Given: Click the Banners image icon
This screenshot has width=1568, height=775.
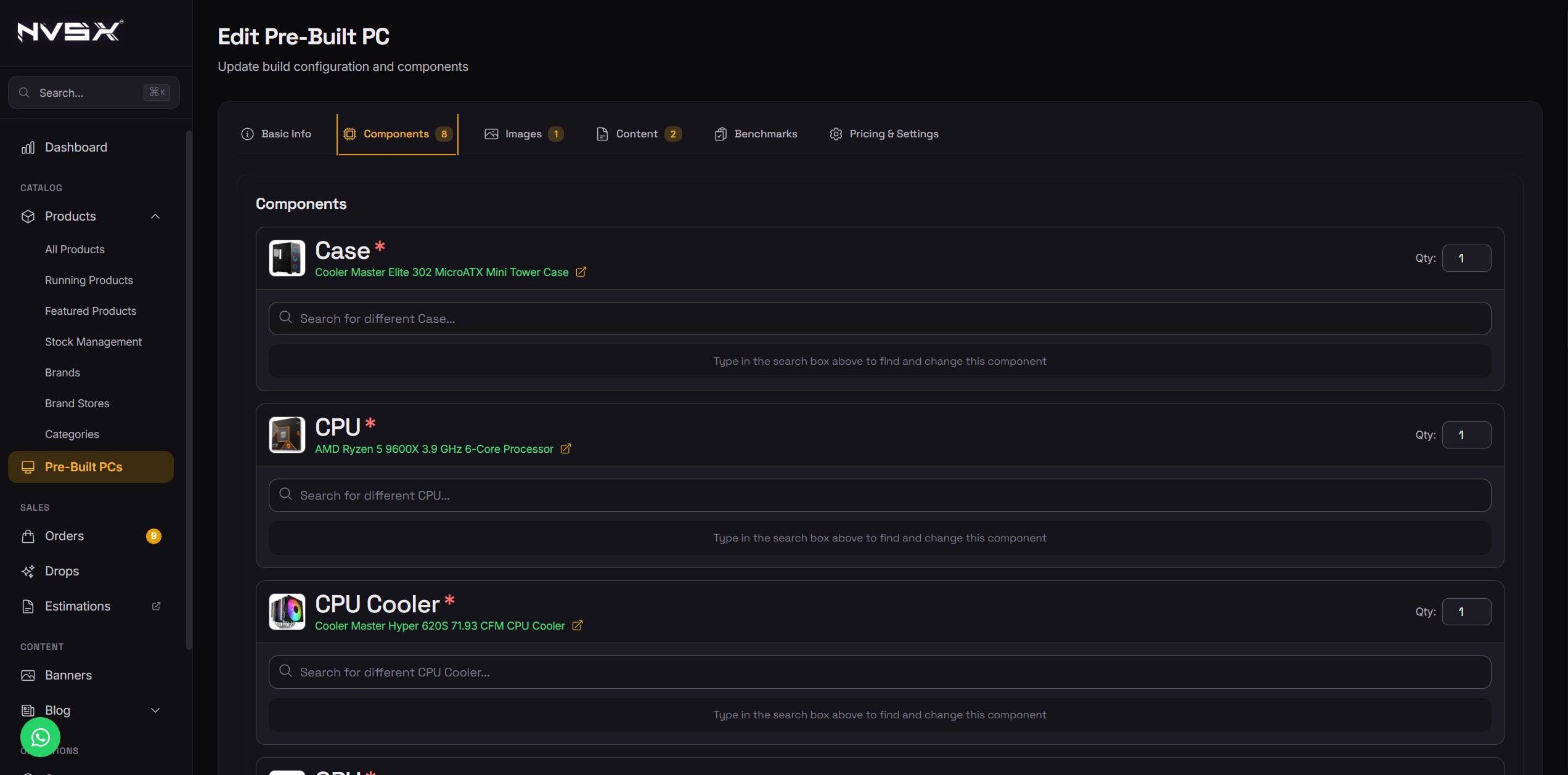Looking at the screenshot, I should point(28,675).
